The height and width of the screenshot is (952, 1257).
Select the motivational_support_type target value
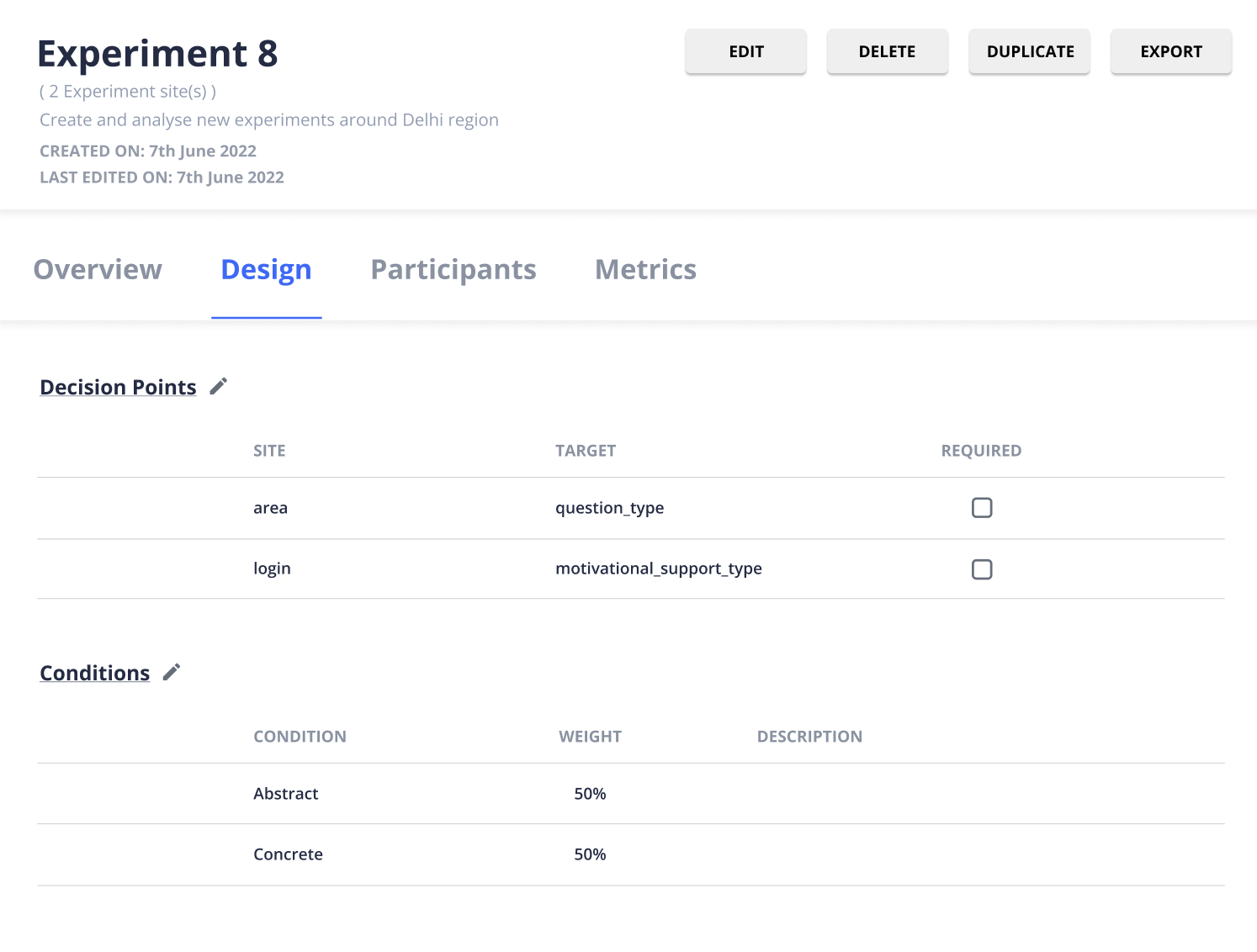(x=659, y=569)
